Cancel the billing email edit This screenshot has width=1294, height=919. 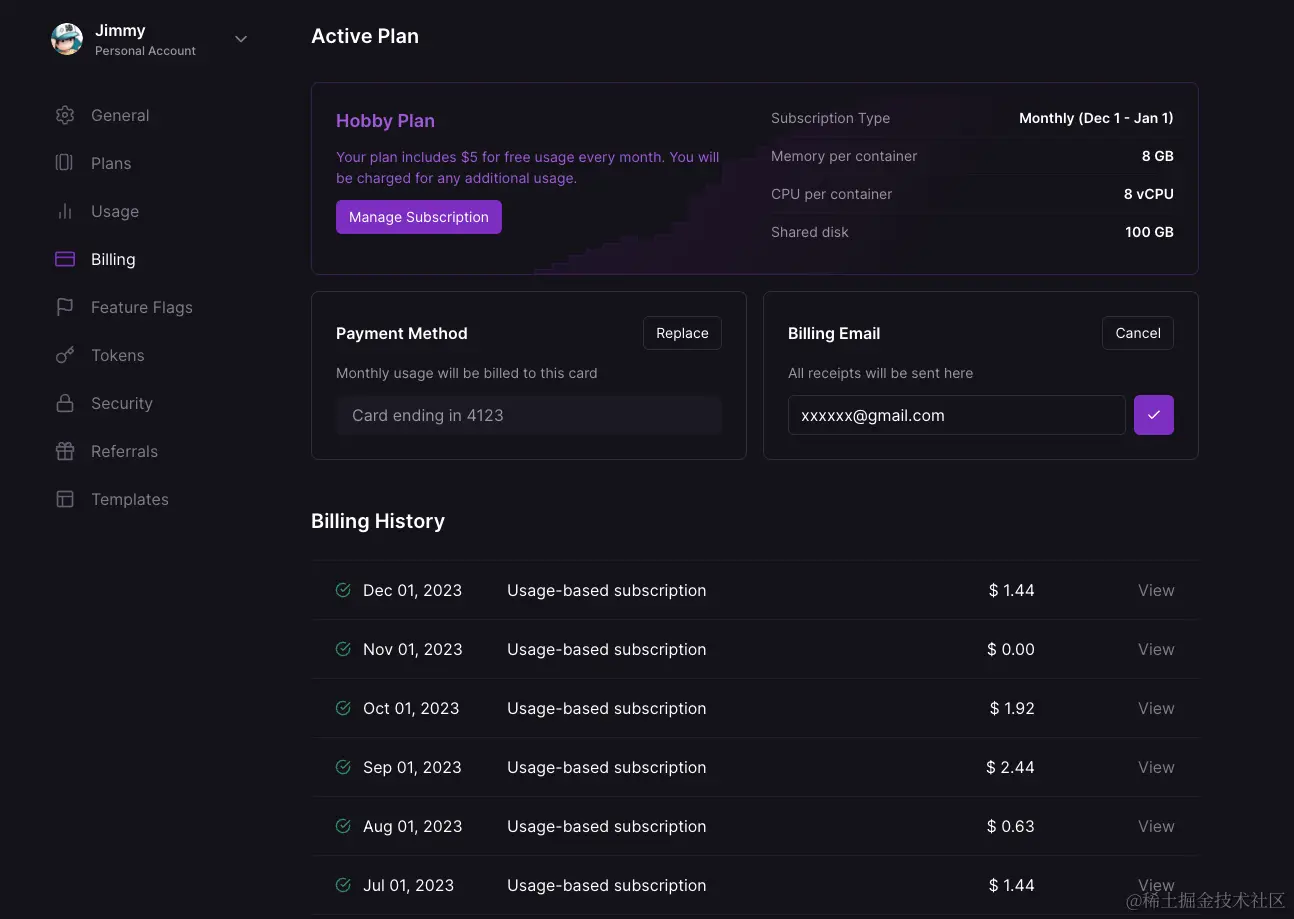point(1137,333)
